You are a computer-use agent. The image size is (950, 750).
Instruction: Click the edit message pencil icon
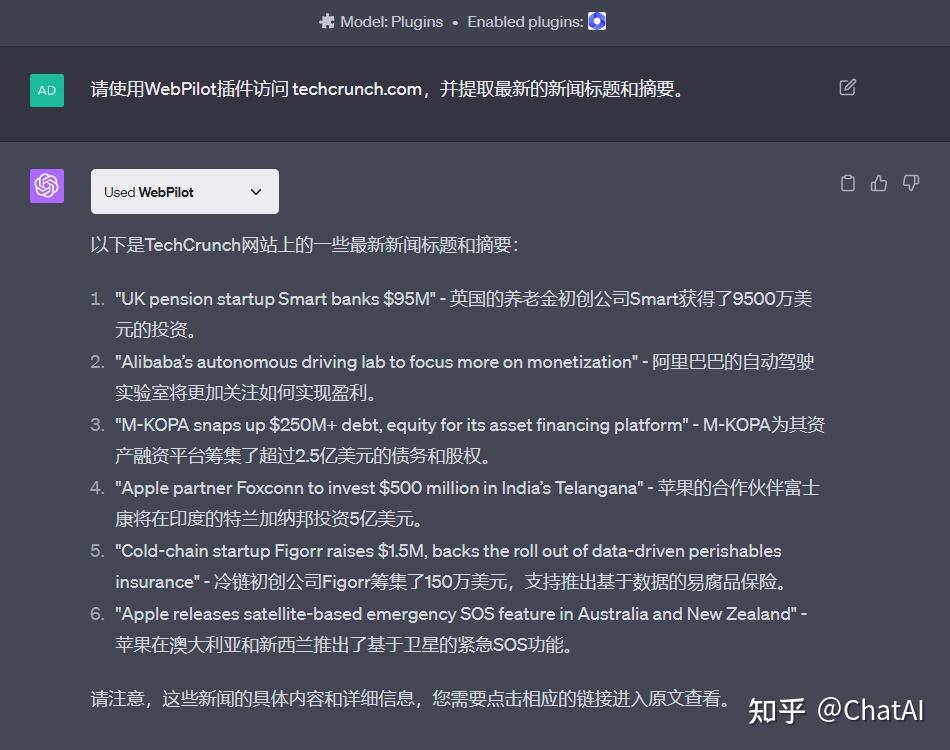click(847, 87)
